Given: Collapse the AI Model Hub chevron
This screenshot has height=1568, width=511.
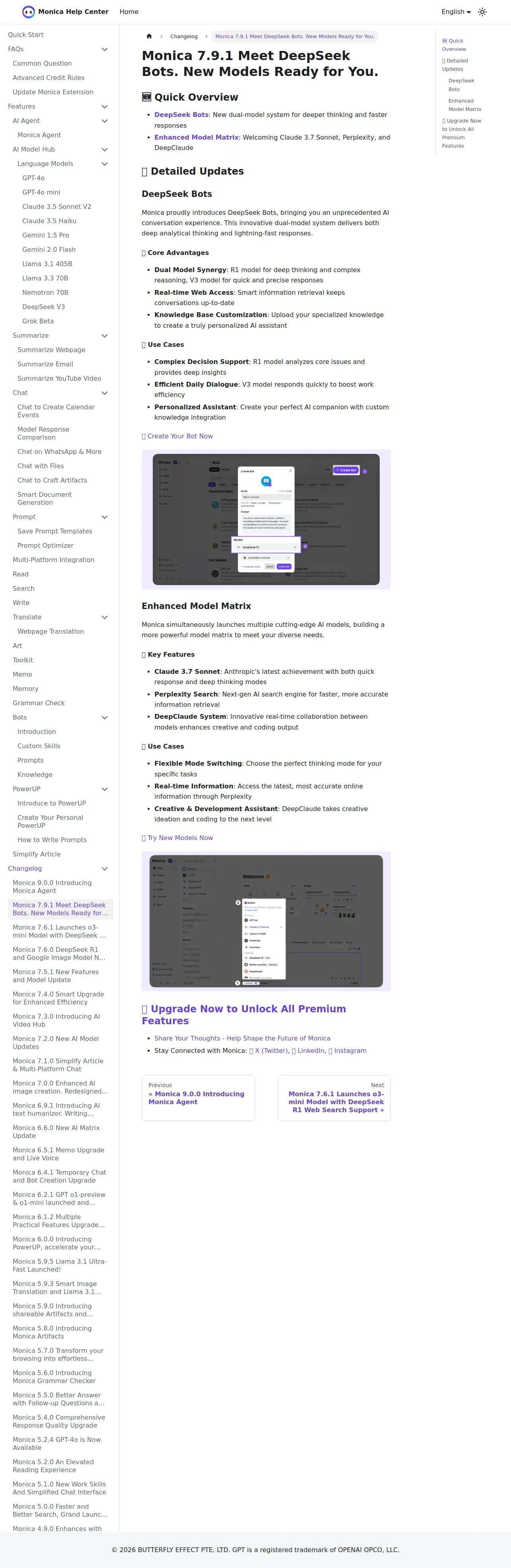Looking at the screenshot, I should coord(105,149).
